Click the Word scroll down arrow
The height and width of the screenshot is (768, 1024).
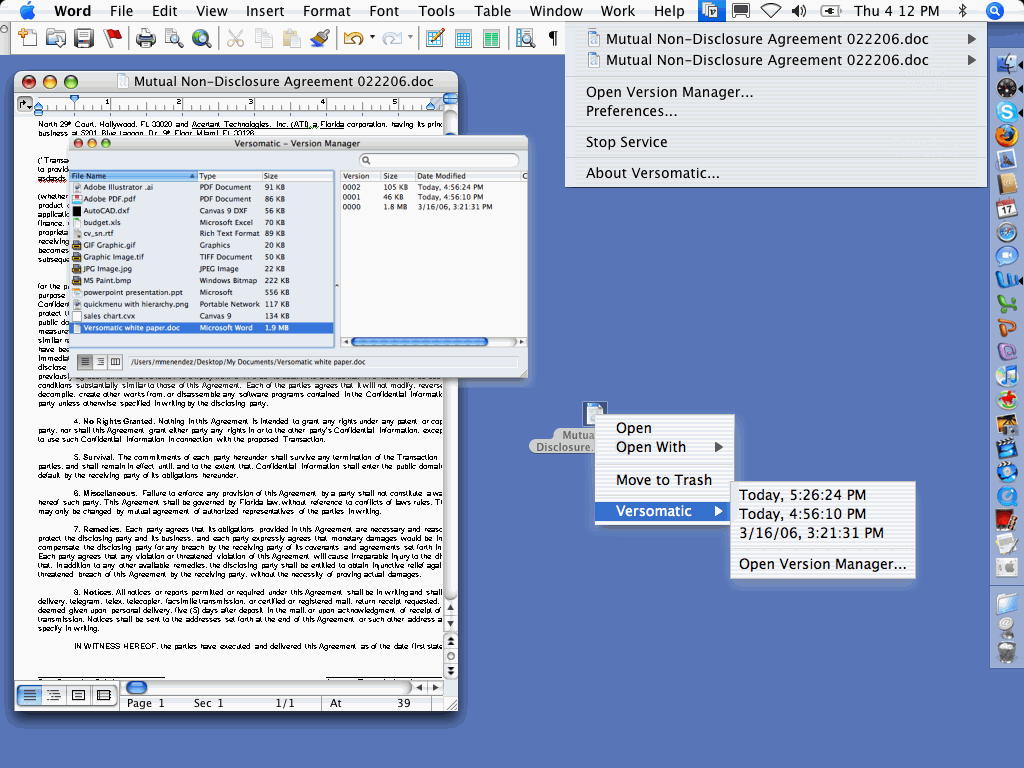click(x=450, y=623)
